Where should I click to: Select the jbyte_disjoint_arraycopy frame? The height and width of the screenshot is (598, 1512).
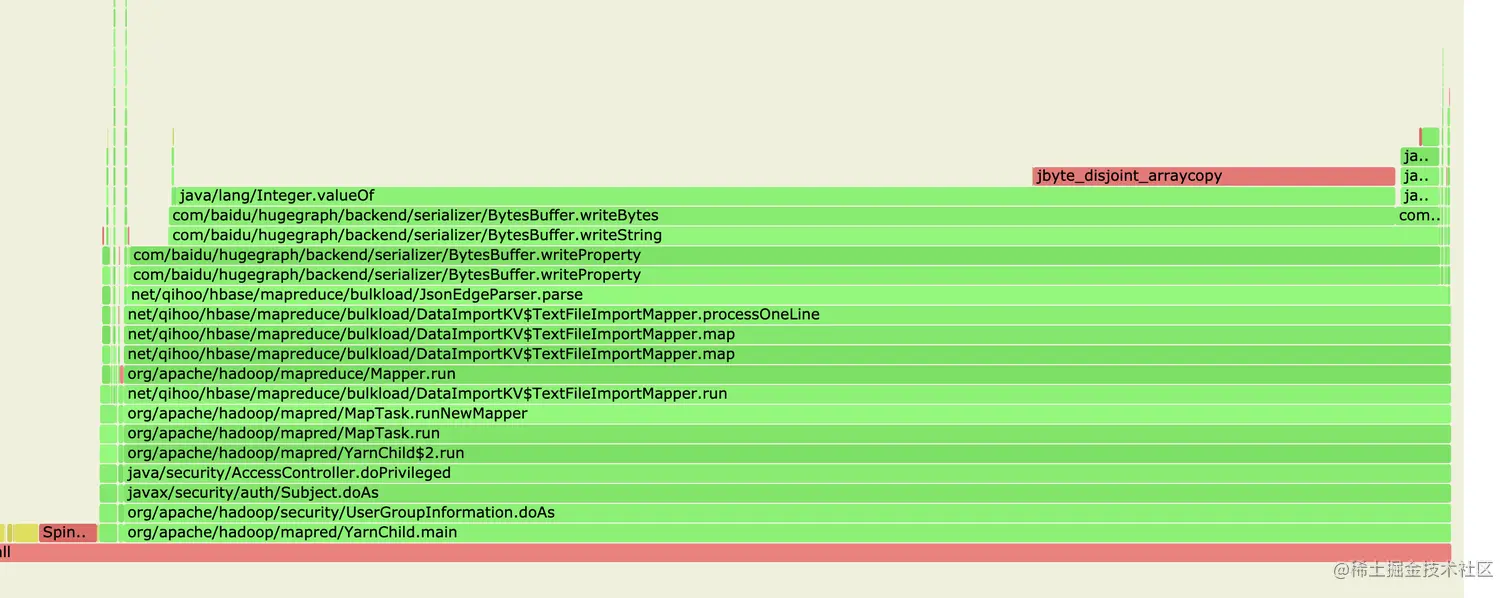1213,176
